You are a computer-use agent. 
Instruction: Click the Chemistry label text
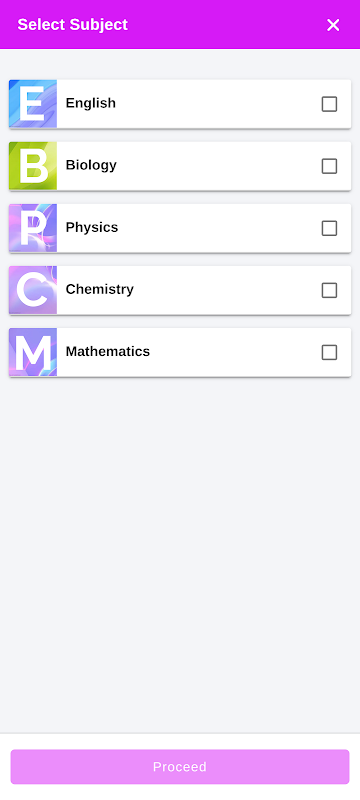(x=99, y=289)
